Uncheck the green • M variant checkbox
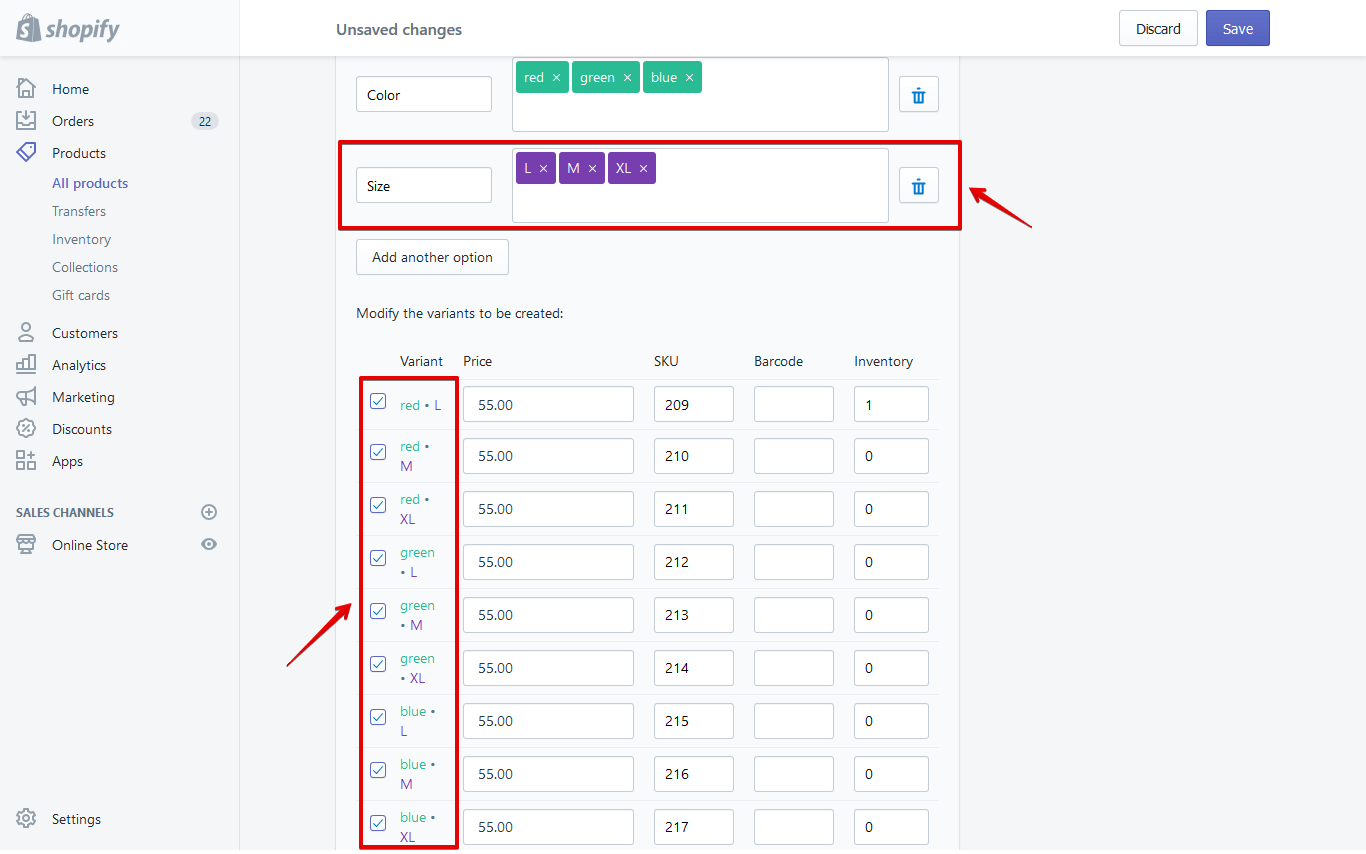 pos(378,611)
